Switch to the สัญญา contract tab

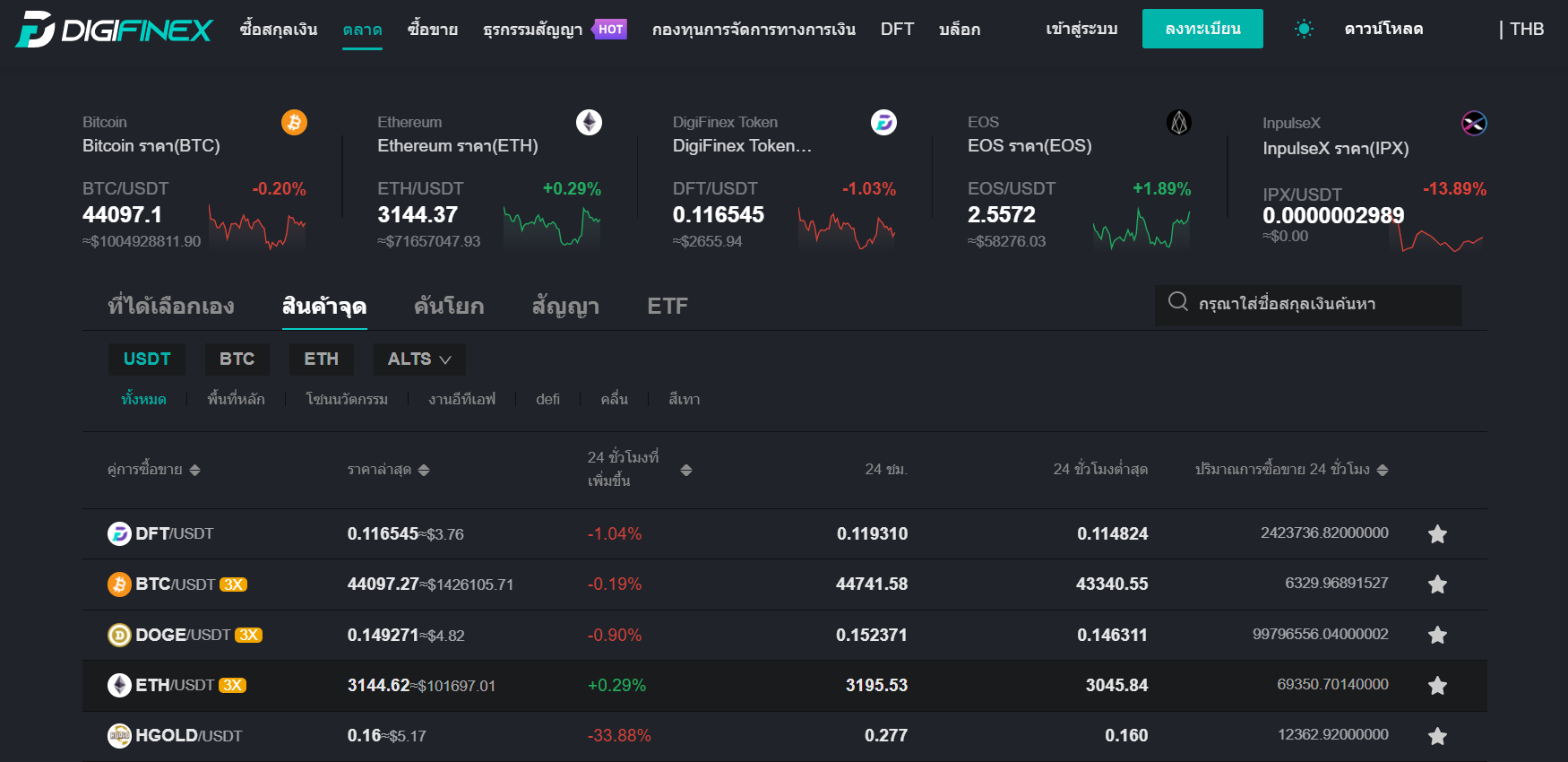(565, 306)
